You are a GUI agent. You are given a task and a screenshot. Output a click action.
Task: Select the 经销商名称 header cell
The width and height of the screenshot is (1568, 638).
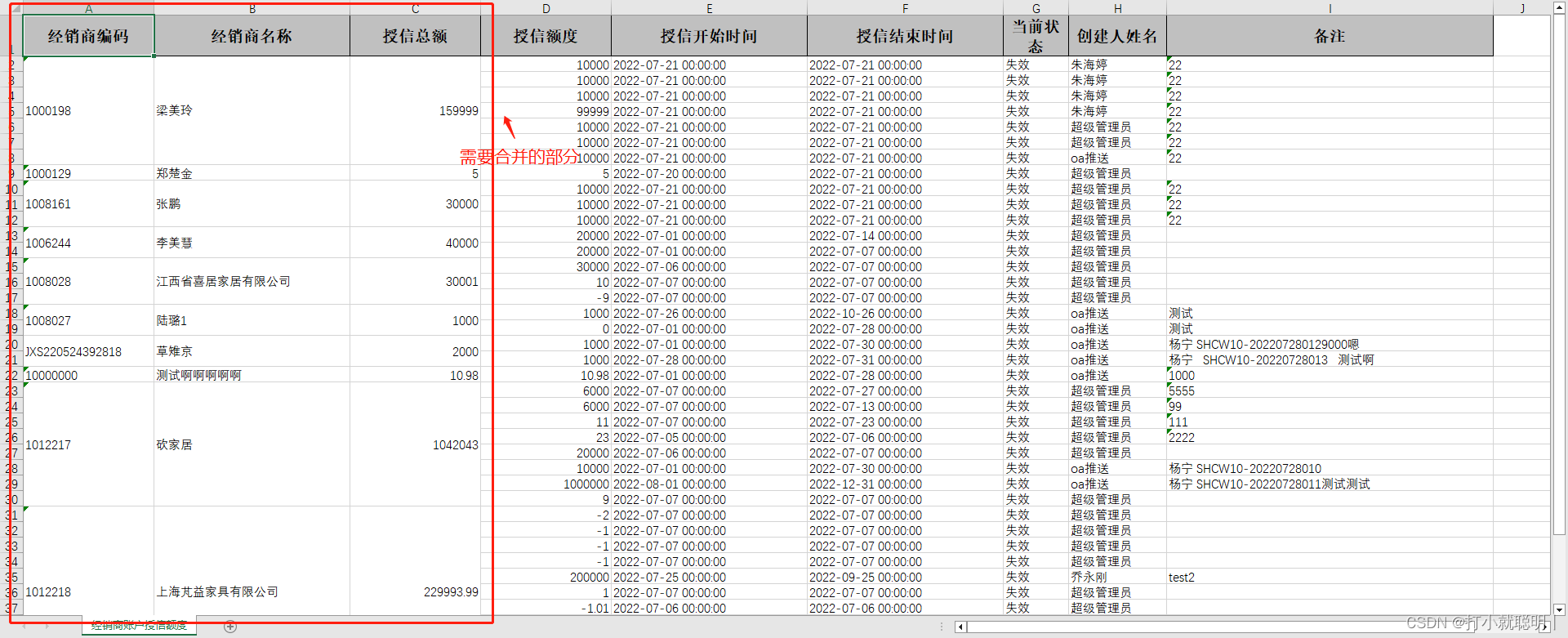(252, 36)
